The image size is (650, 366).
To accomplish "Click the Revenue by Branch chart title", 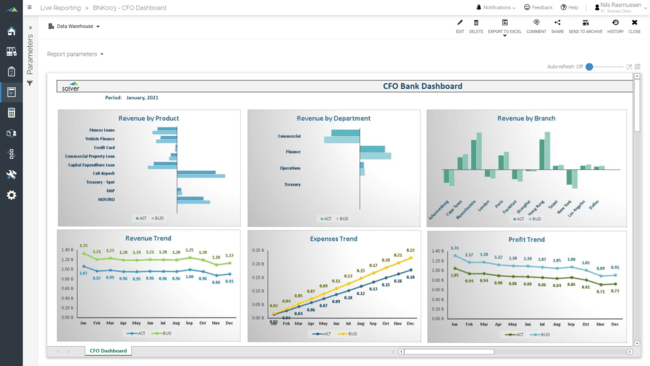I will [x=526, y=118].
